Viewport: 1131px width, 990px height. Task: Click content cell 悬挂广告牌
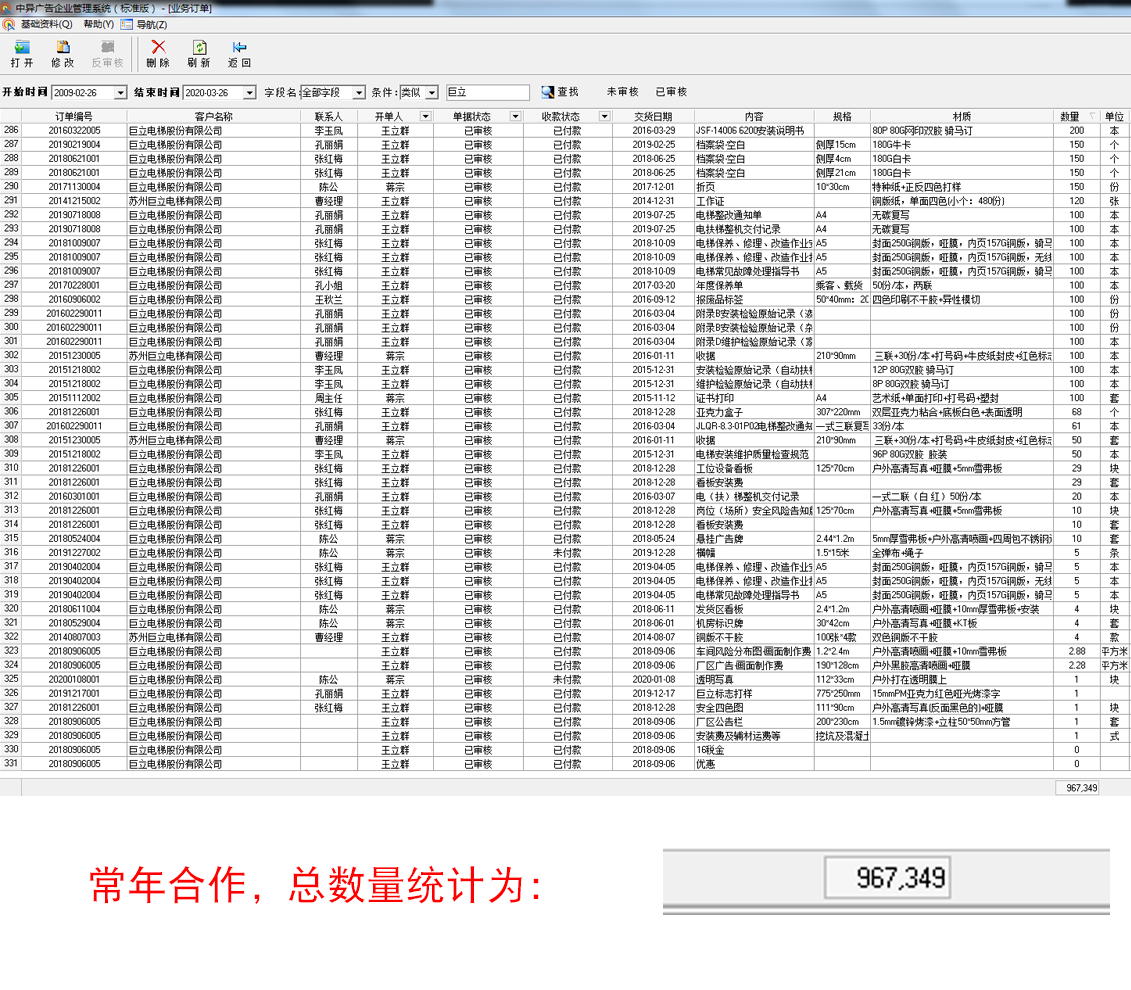point(719,539)
